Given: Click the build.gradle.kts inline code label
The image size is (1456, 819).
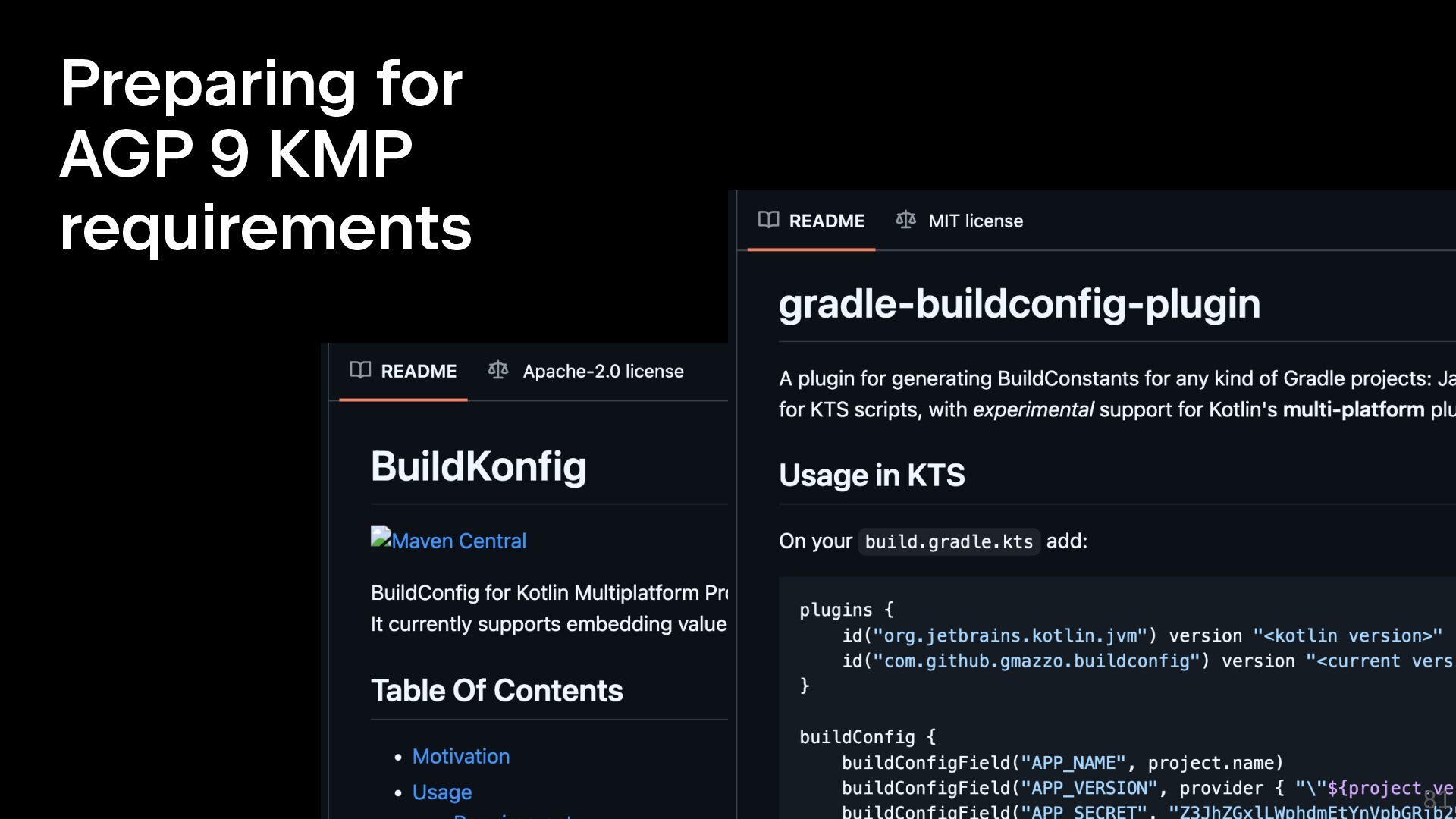Looking at the screenshot, I should point(948,541).
